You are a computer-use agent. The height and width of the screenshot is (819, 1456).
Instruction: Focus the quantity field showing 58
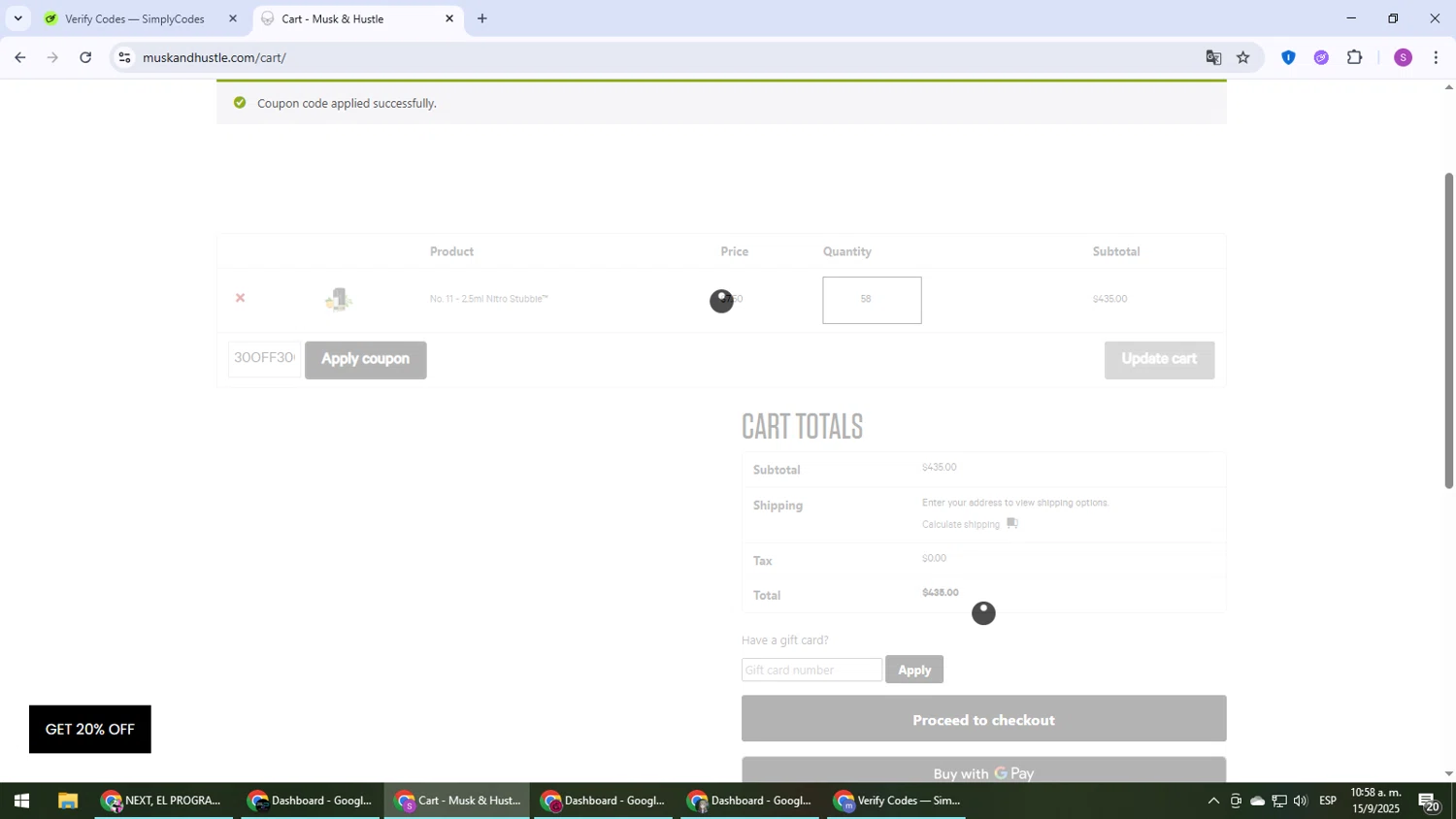click(872, 300)
